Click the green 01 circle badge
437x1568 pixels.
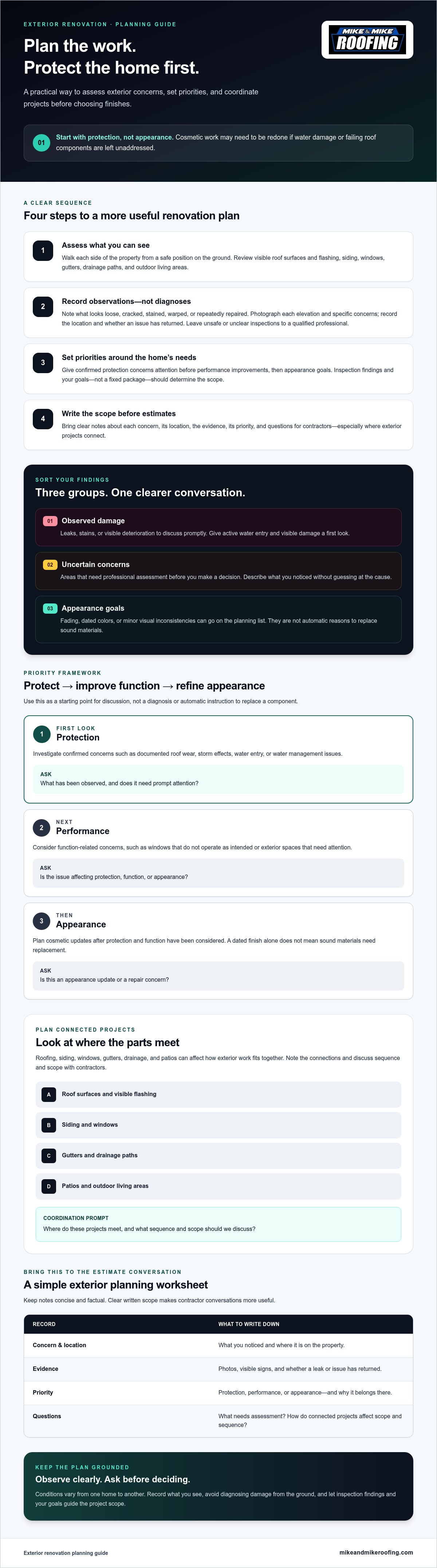click(x=42, y=142)
